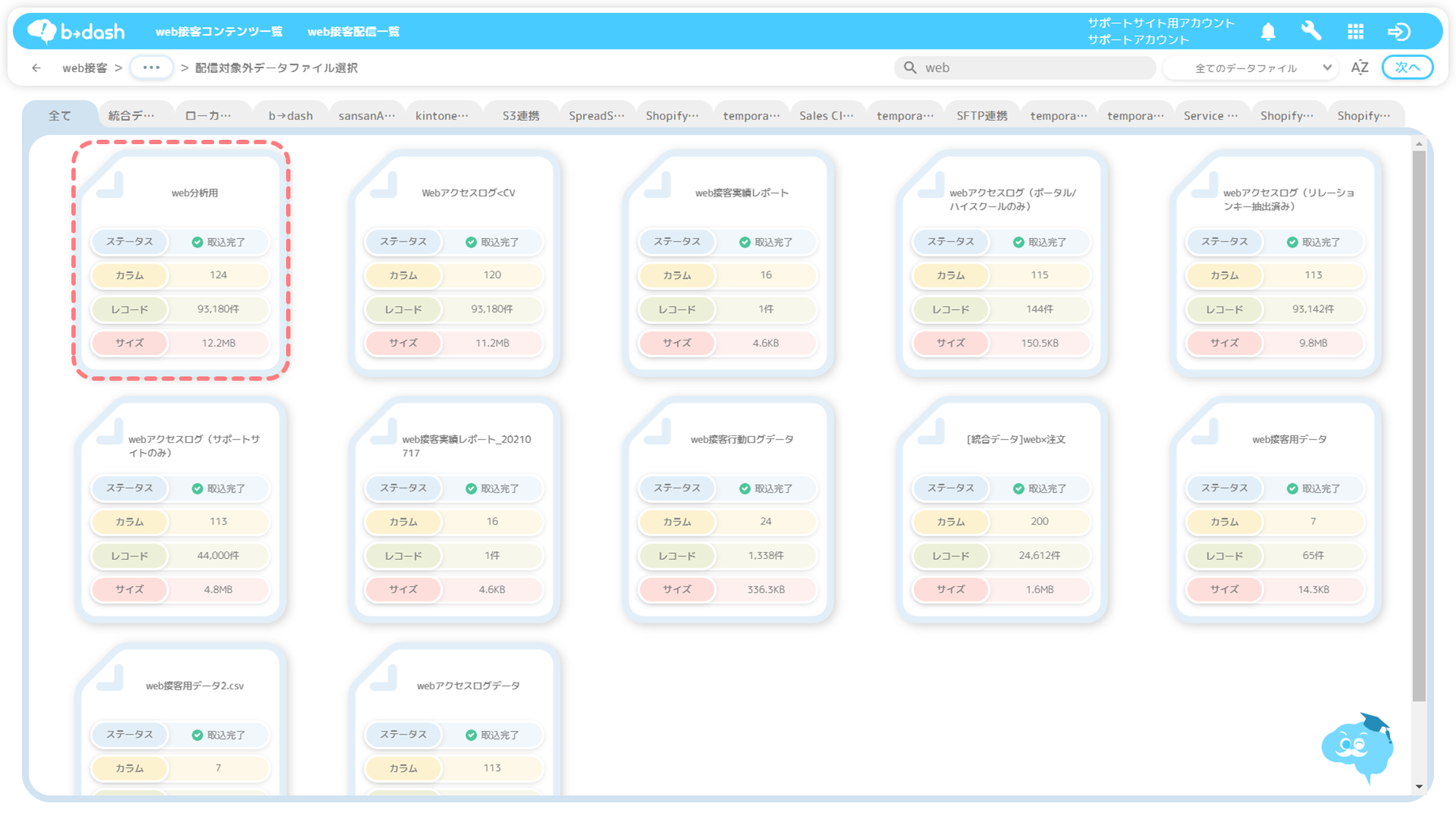Viewport: 1456px width, 819px height.
Task: Switch to SFTP連携 tab
Action: pyautogui.click(x=981, y=115)
